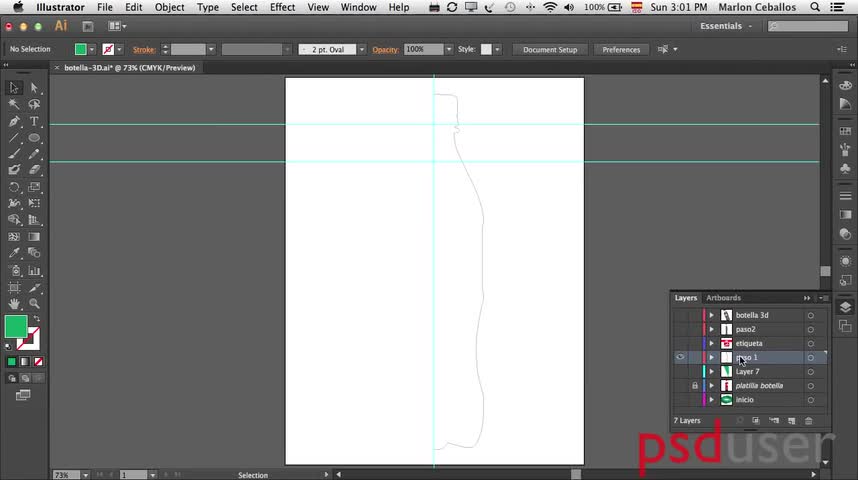Toggle visibility column for etiqueta layer

pos(680,343)
